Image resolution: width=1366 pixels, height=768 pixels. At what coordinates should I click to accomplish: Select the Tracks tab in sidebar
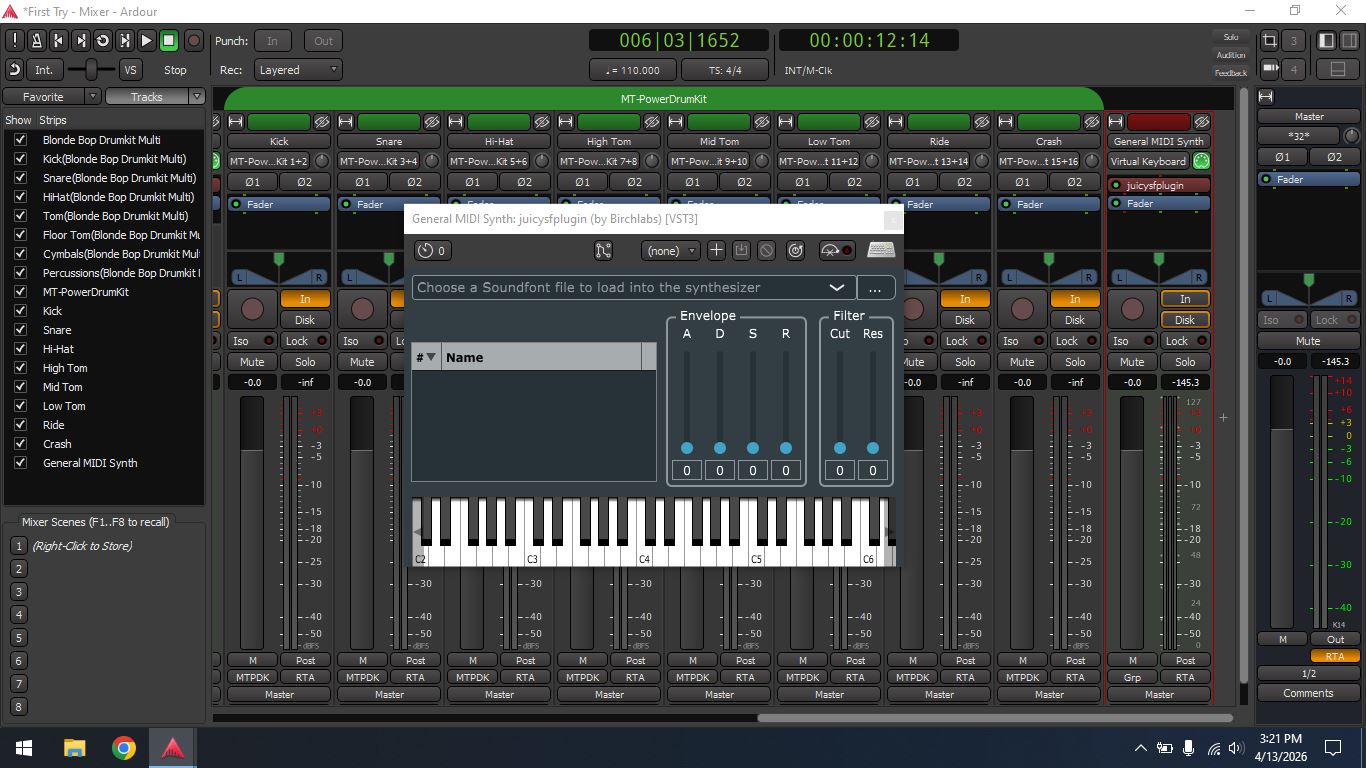[x=146, y=97]
